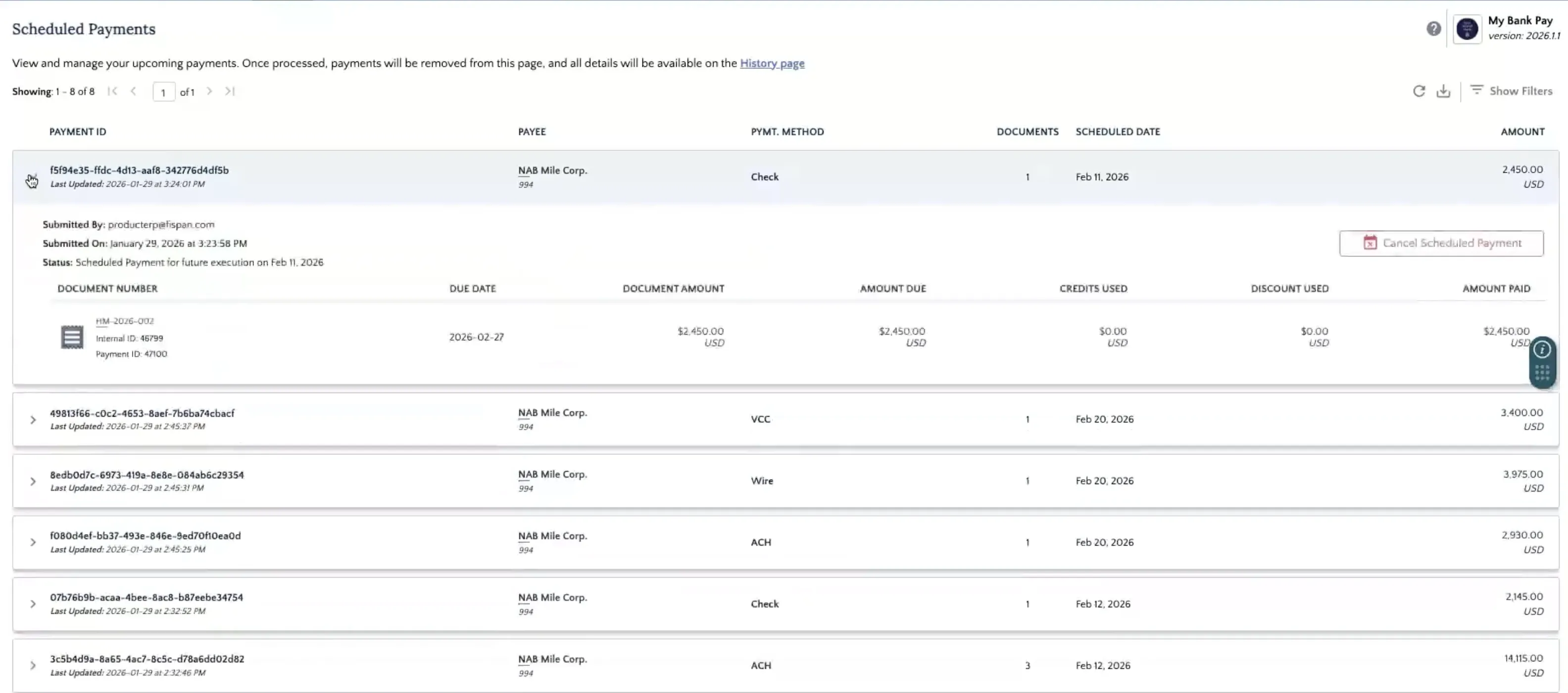Click the floating widget grid dots
This screenshot has height=693, width=1568.
tap(1541, 373)
